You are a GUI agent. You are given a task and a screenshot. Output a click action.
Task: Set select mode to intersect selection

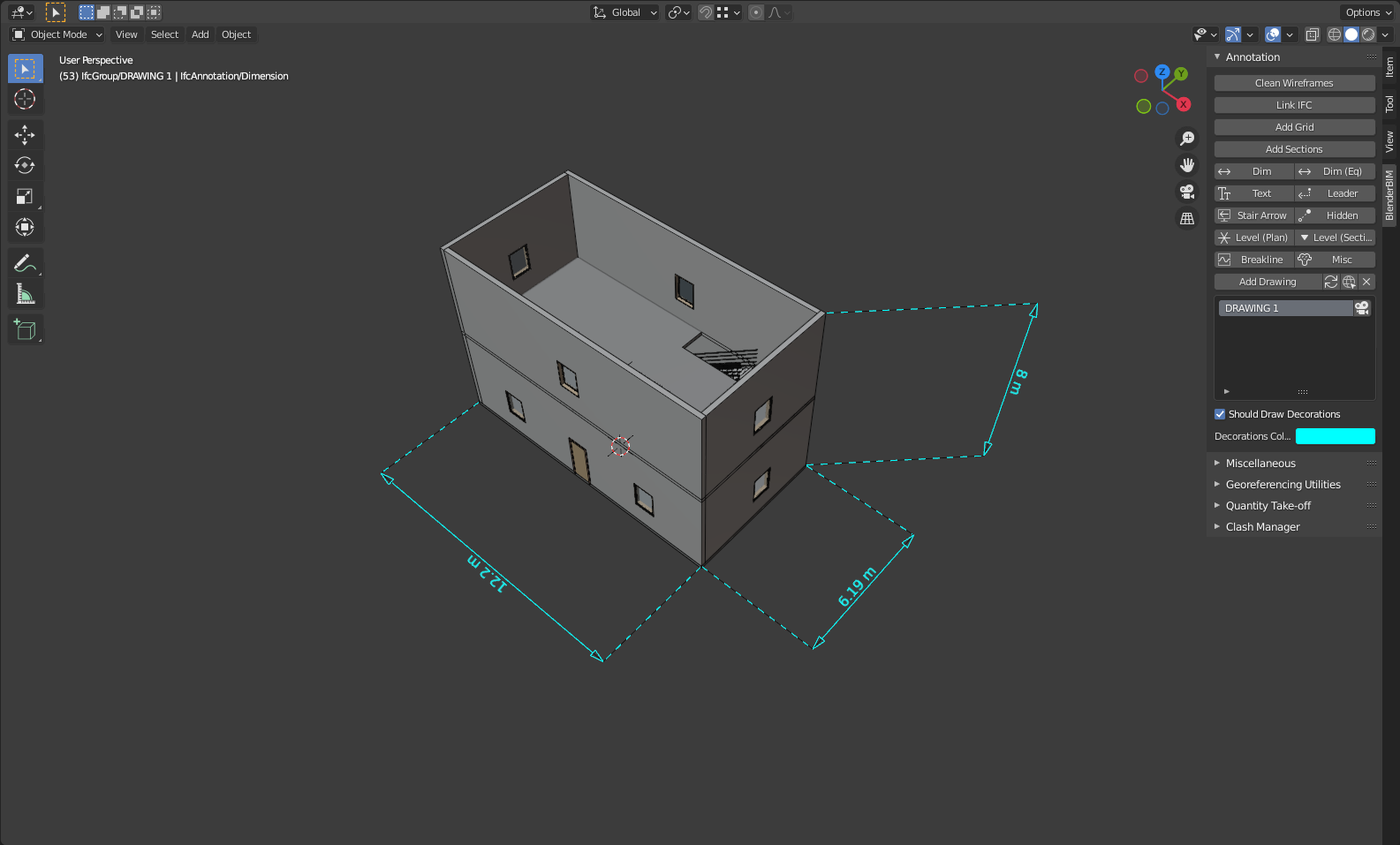[154, 12]
